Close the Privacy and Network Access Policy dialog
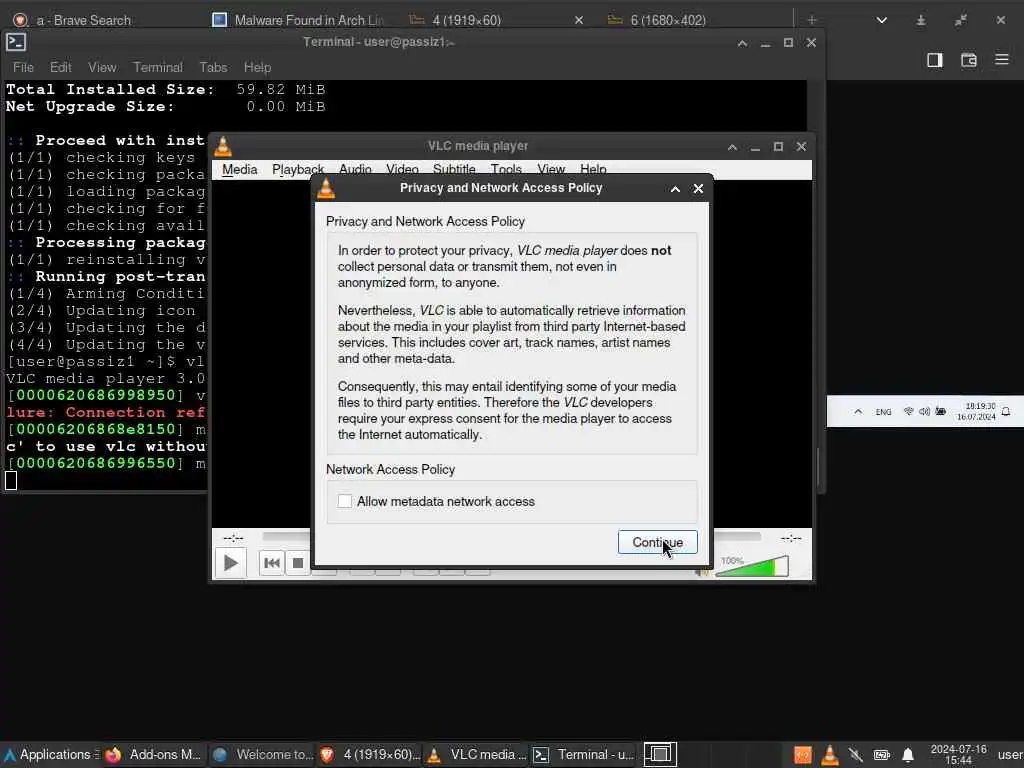The image size is (1024, 768). 698,189
